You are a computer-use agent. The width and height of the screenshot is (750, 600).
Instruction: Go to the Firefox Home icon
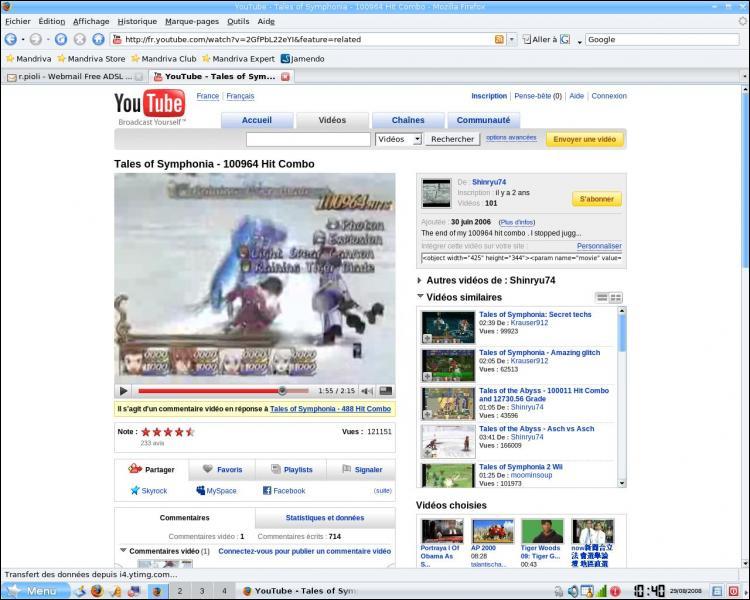click(98, 39)
